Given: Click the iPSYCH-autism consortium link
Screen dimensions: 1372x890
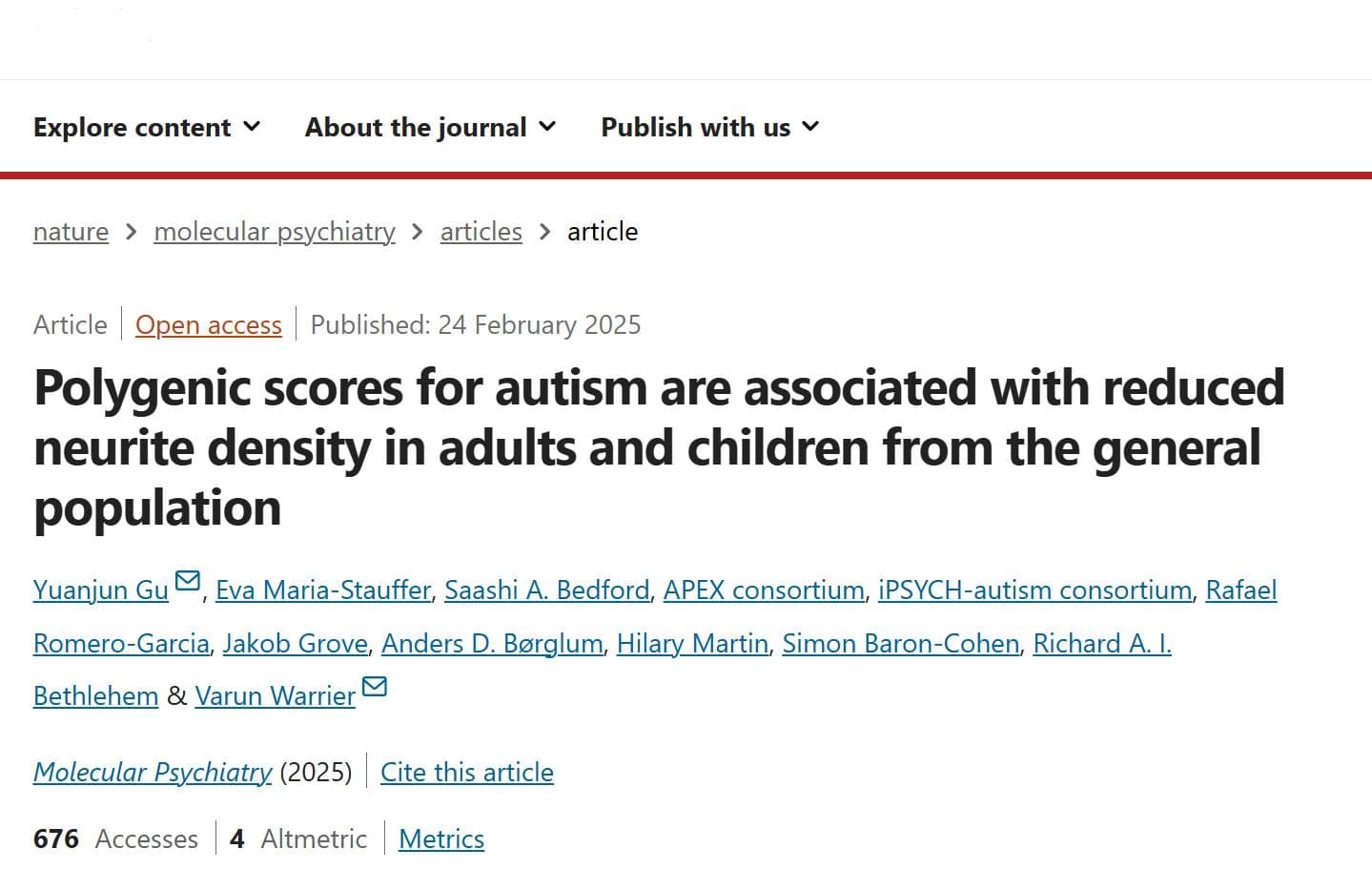Looking at the screenshot, I should tap(1034, 590).
